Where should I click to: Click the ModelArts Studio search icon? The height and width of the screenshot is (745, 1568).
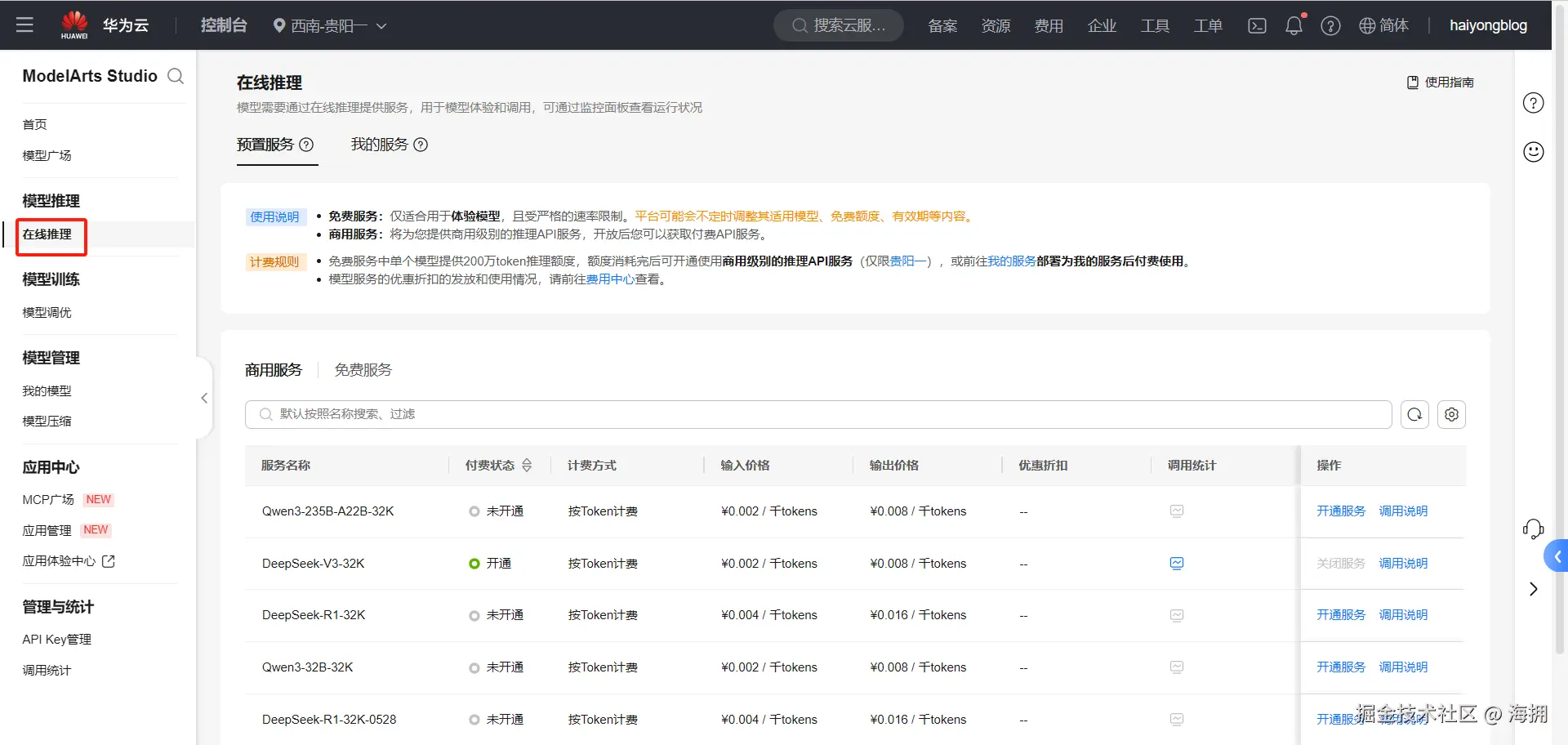click(175, 76)
